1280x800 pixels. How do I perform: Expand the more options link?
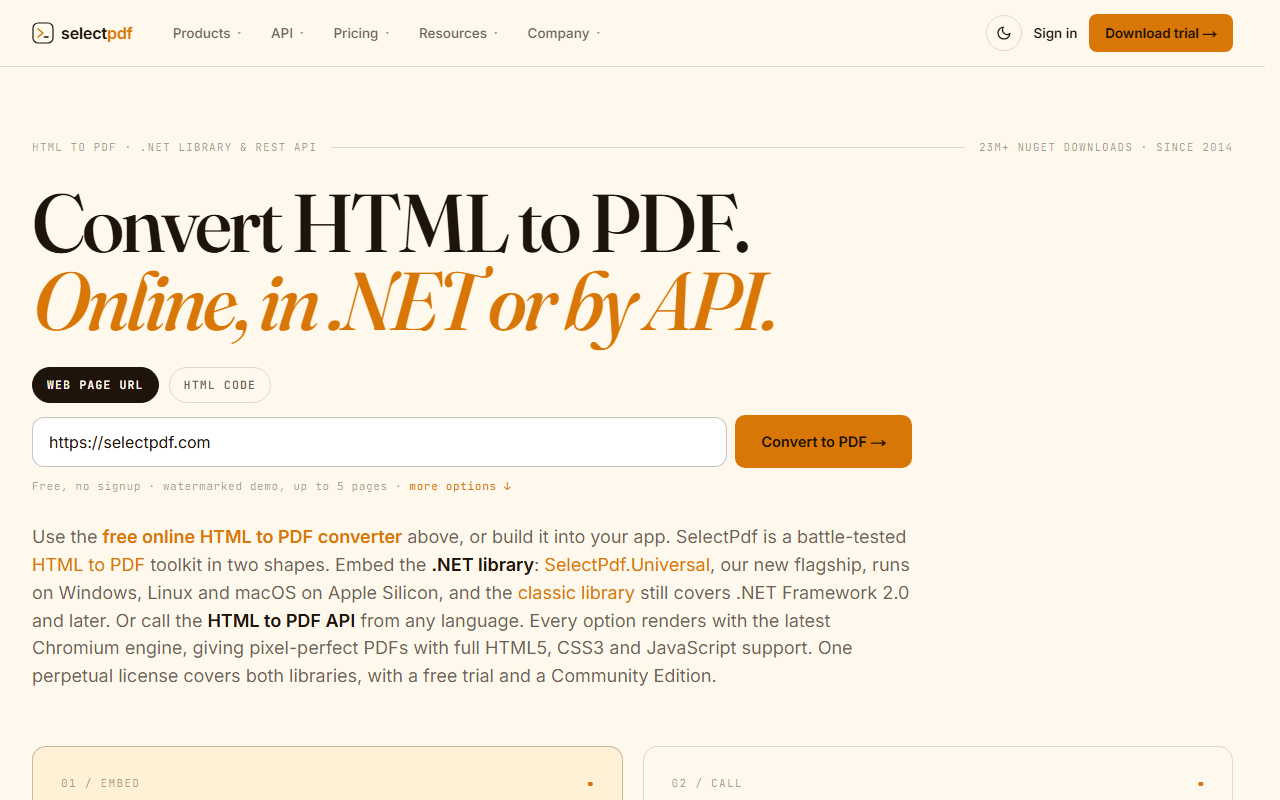460,486
